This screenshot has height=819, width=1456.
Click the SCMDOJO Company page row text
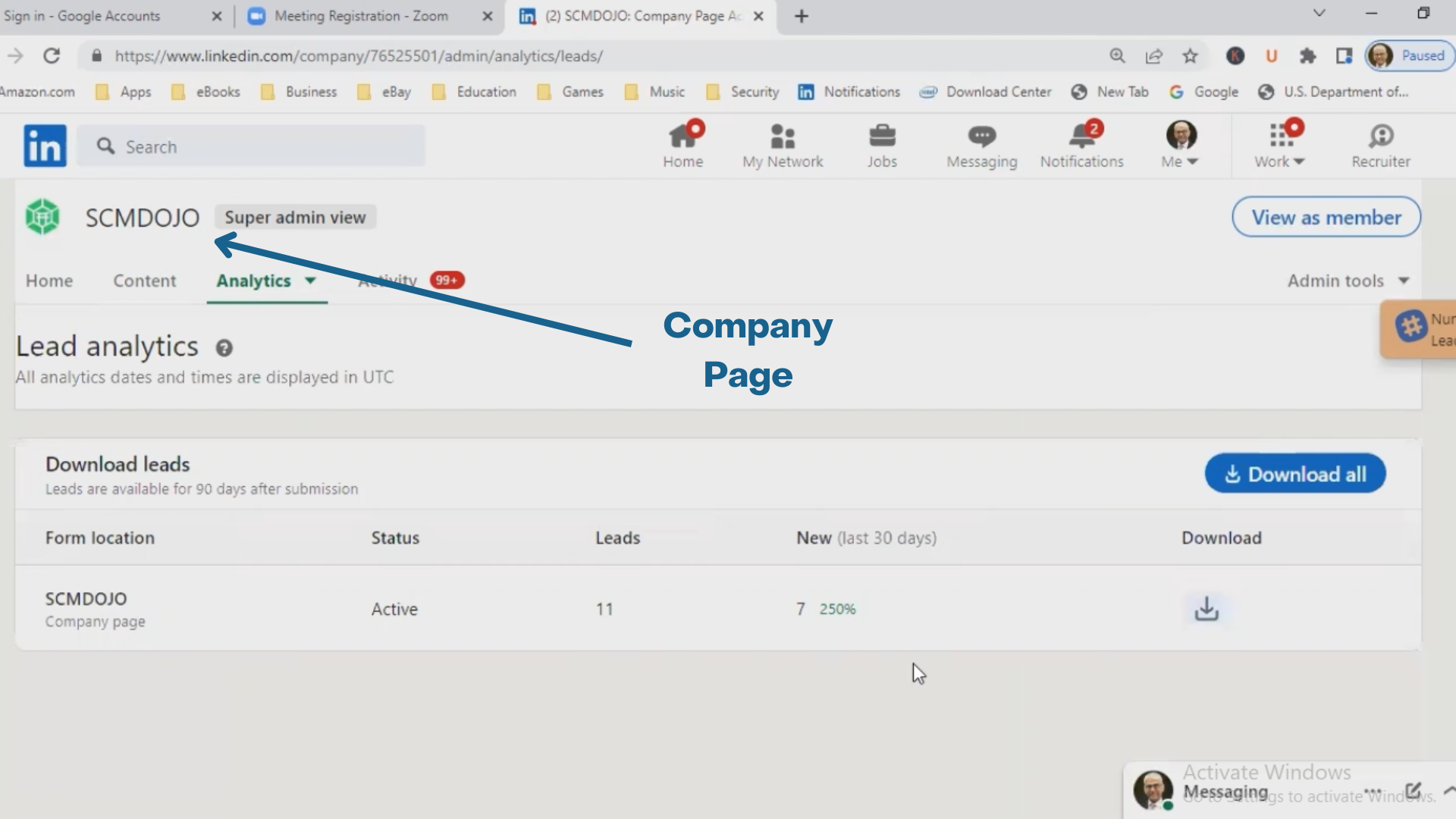(x=95, y=609)
